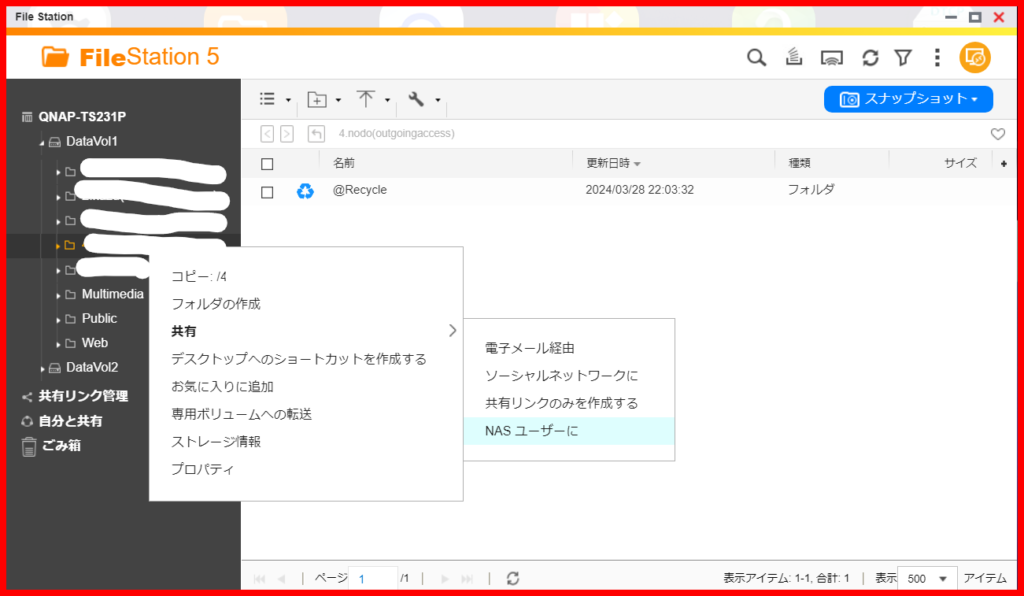Go forward with the right navigation arrow
The height and width of the screenshot is (596, 1024).
[x=287, y=134]
